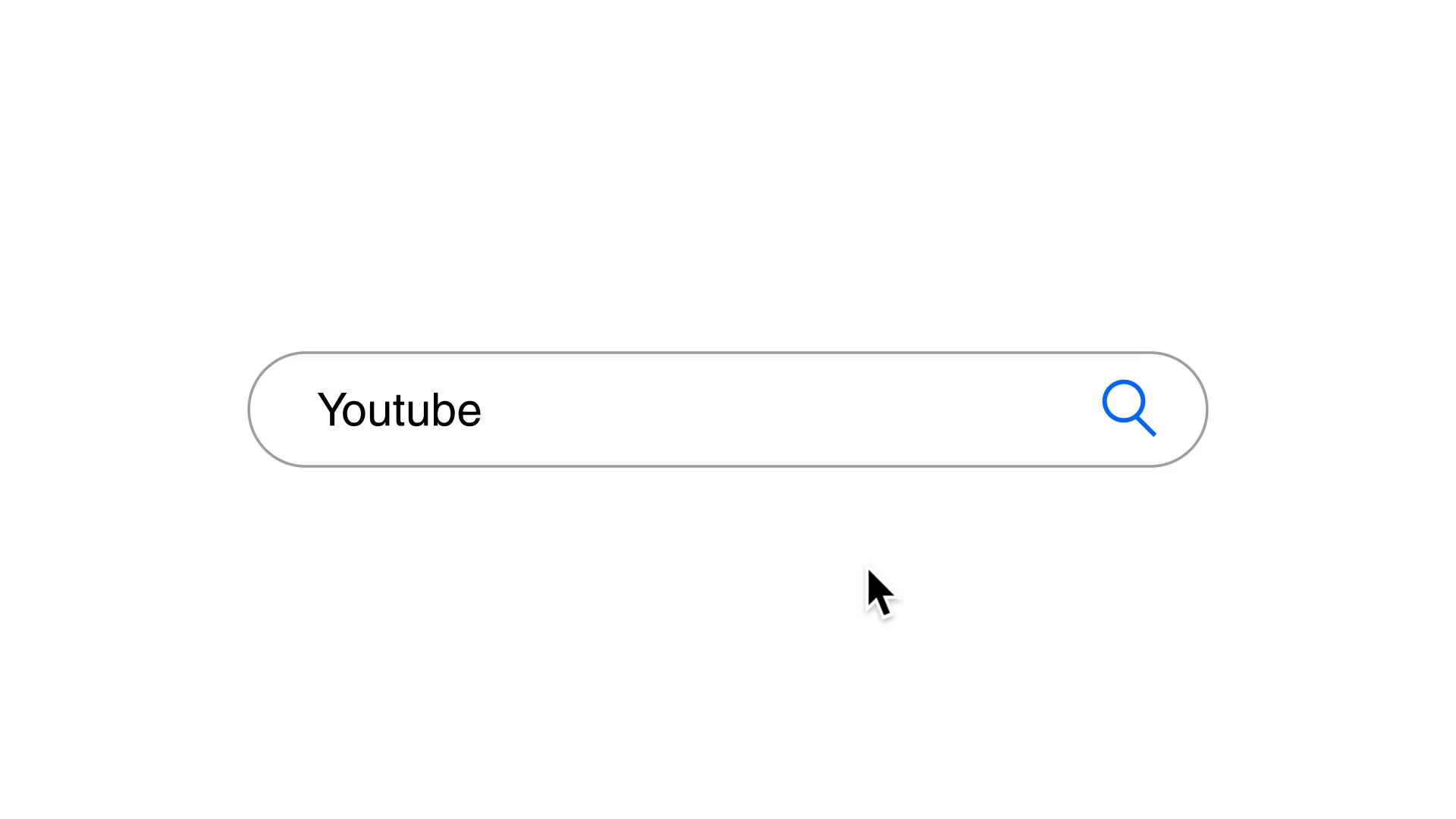Click the blue magnifying glass search icon

1128,408
